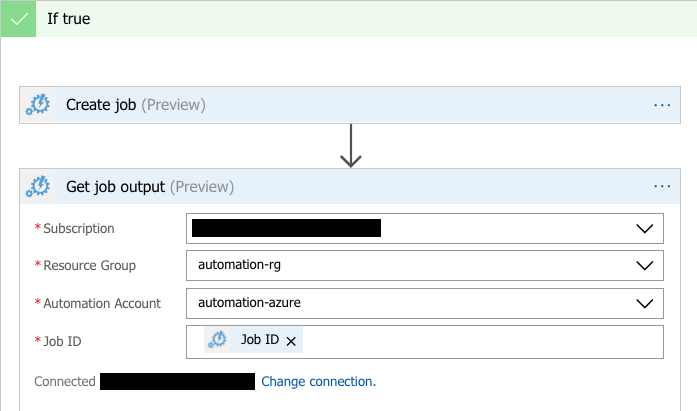Viewport: 697px width, 411px height.
Task: Click inside the Job ID input field
Action: [480, 341]
